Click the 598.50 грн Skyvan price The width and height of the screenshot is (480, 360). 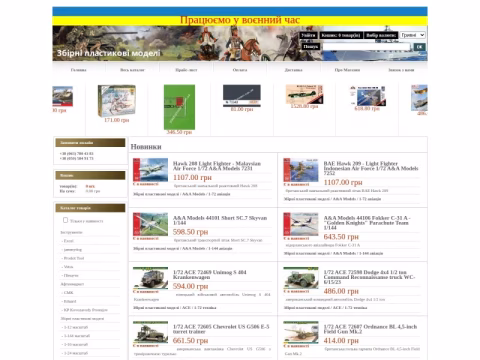[x=190, y=232]
